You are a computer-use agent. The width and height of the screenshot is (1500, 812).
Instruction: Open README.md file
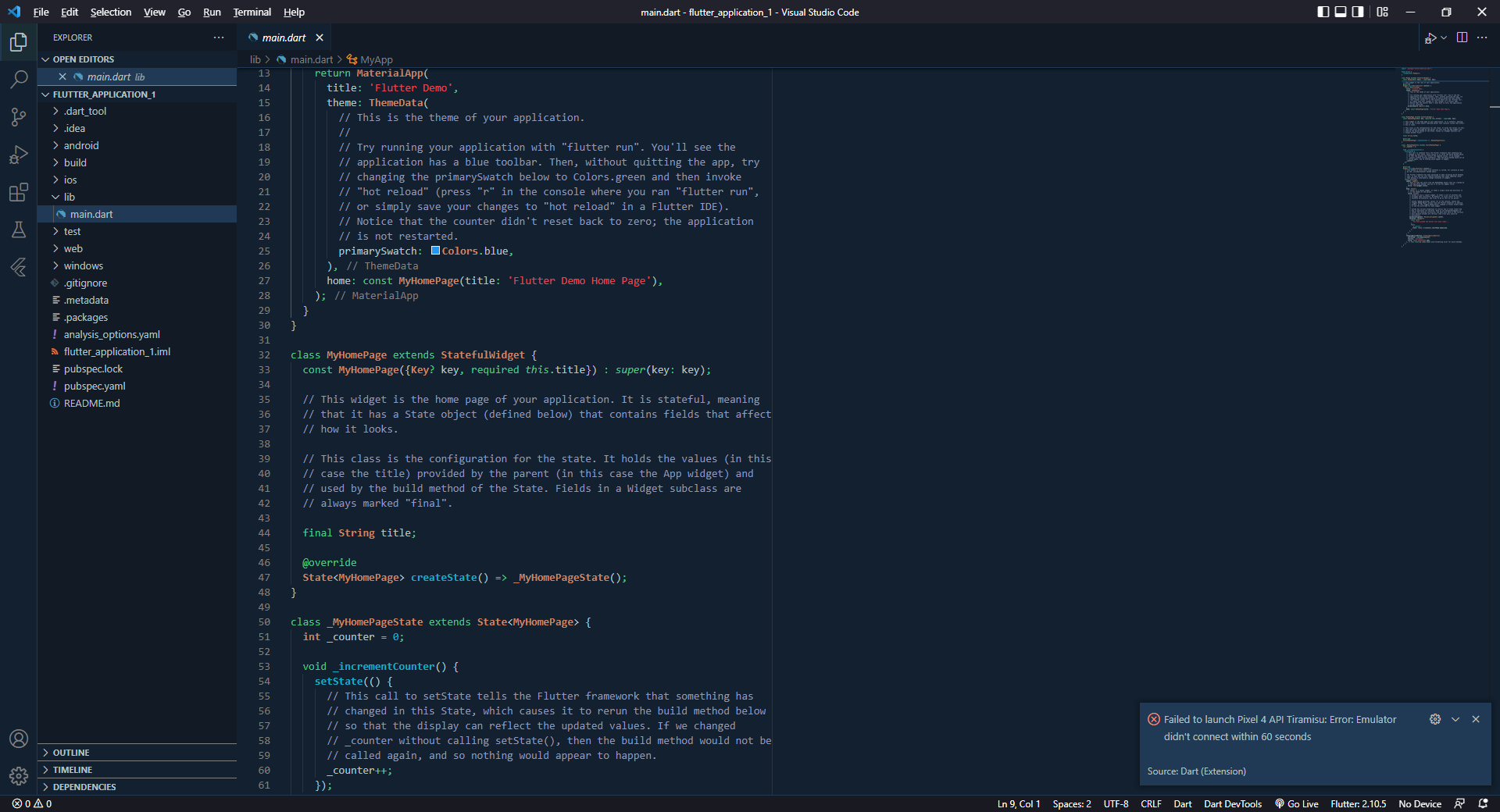coord(137,403)
